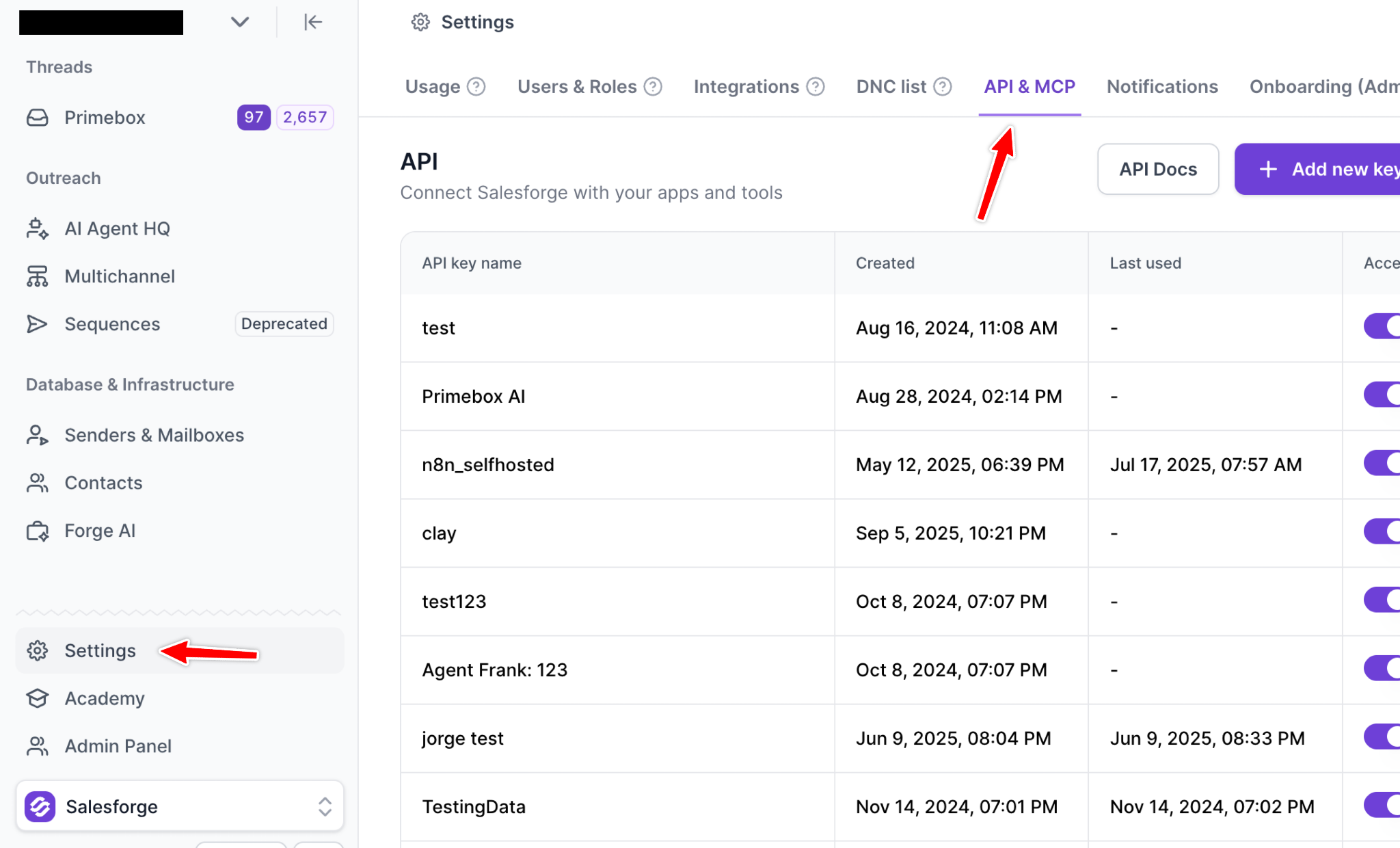1400x848 pixels.
Task: Click the AI Agent HQ icon
Action: (38, 228)
